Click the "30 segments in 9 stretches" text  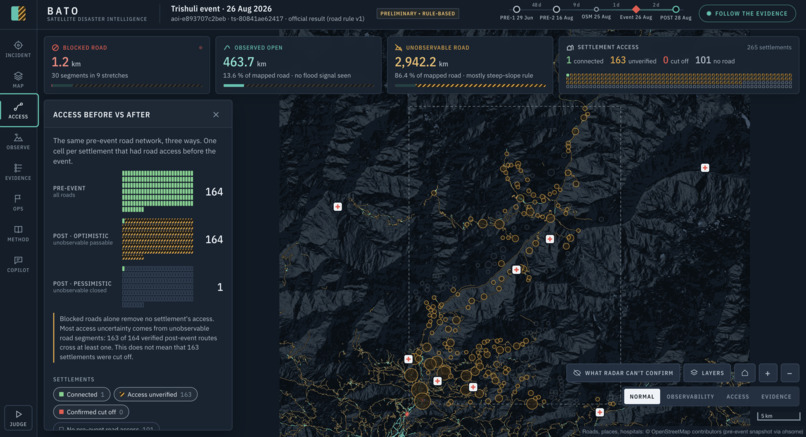(89, 76)
